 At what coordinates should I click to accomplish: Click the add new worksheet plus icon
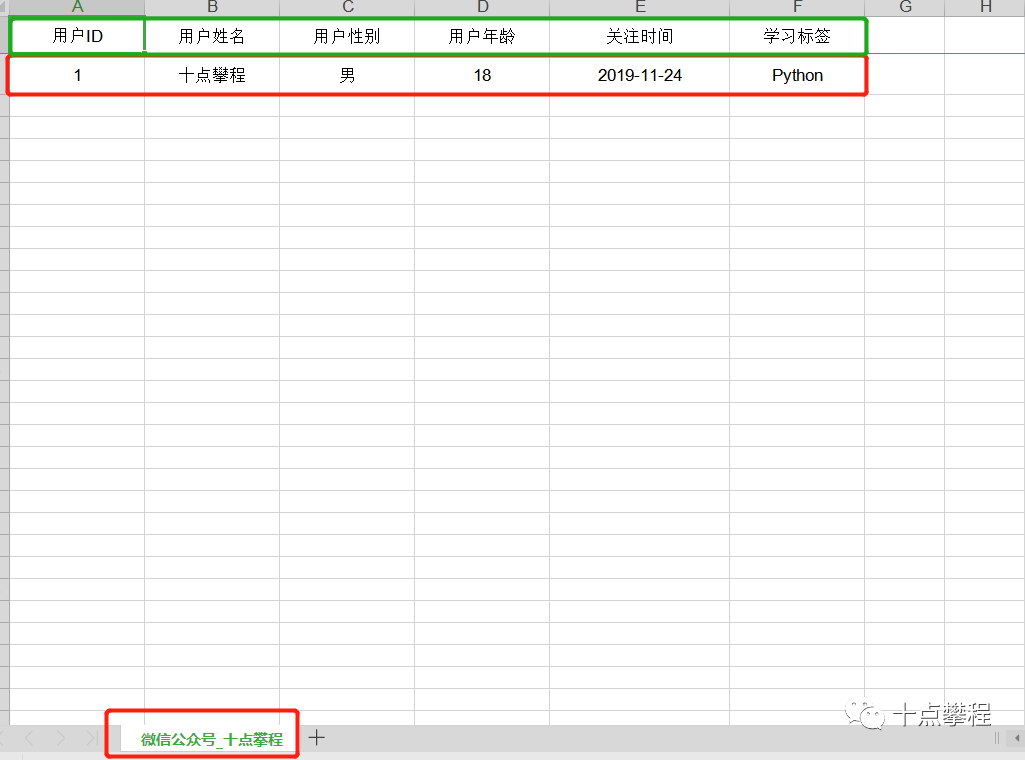pyautogui.click(x=317, y=736)
